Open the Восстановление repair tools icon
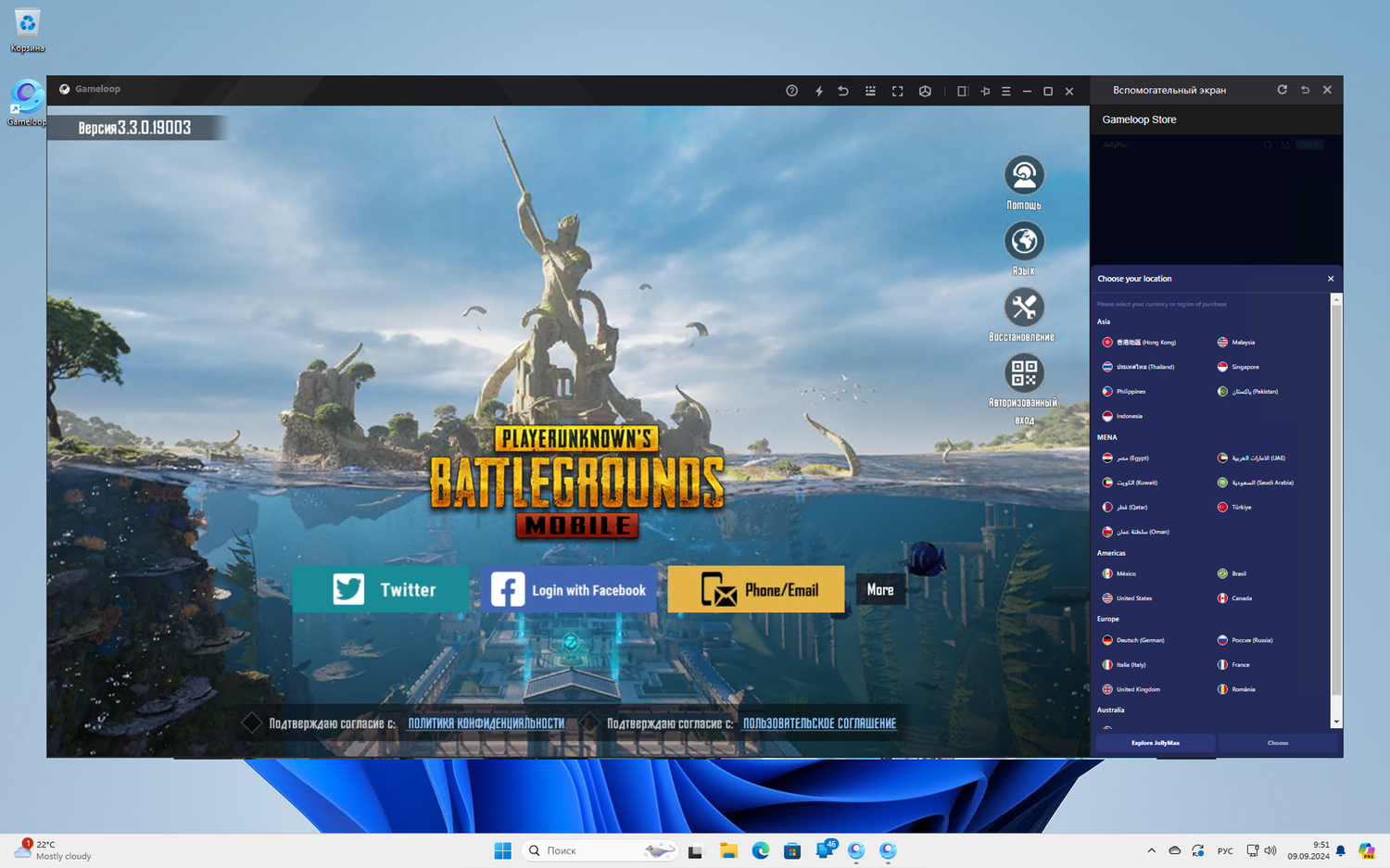Image resolution: width=1390 pixels, height=868 pixels. pos(1024,307)
